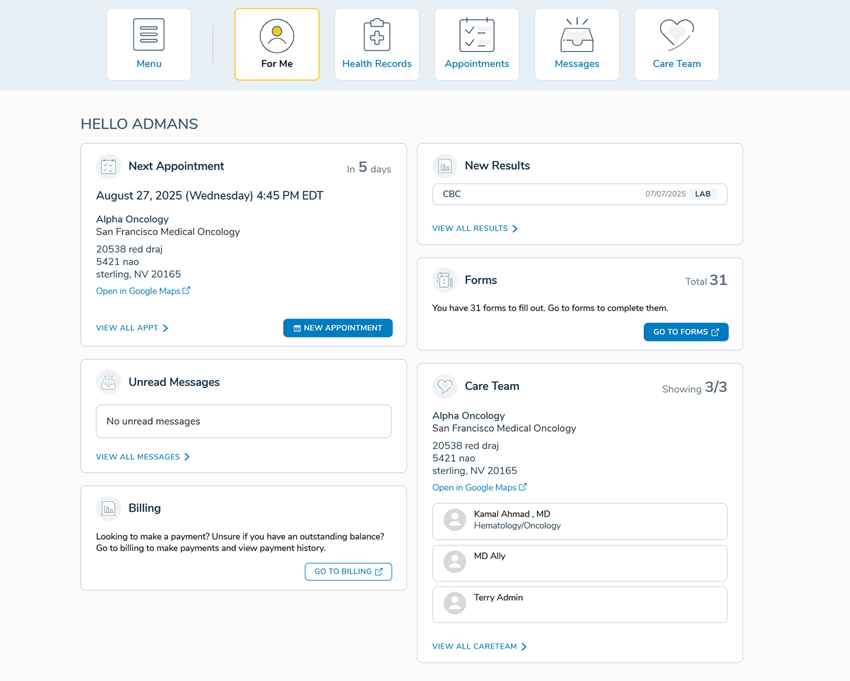Click the Billing card icon
Image resolution: width=850 pixels, height=681 pixels.
[x=108, y=509]
